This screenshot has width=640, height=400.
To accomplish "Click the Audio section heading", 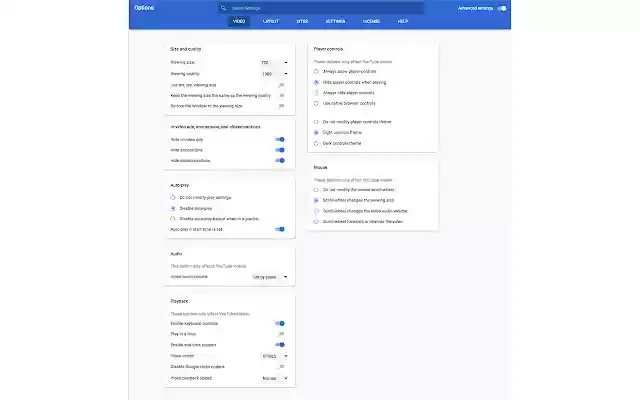I will pos(176,254).
